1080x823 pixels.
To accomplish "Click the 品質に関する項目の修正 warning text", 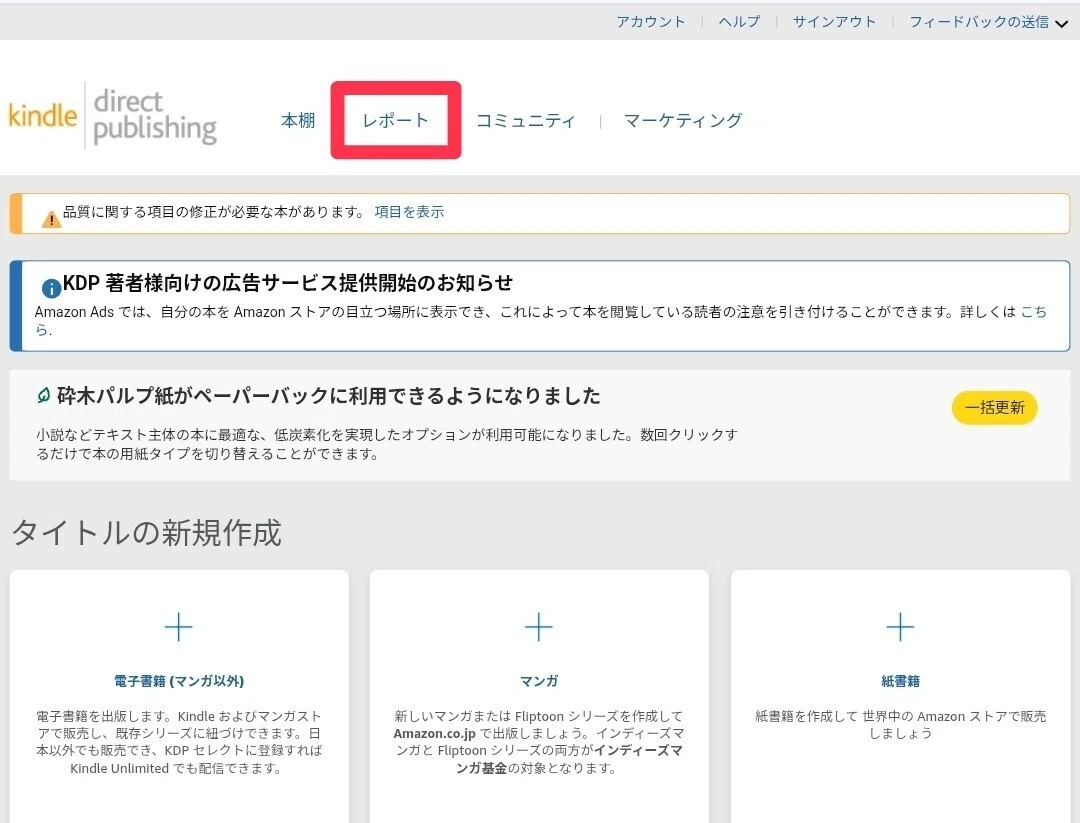I will 214,211.
